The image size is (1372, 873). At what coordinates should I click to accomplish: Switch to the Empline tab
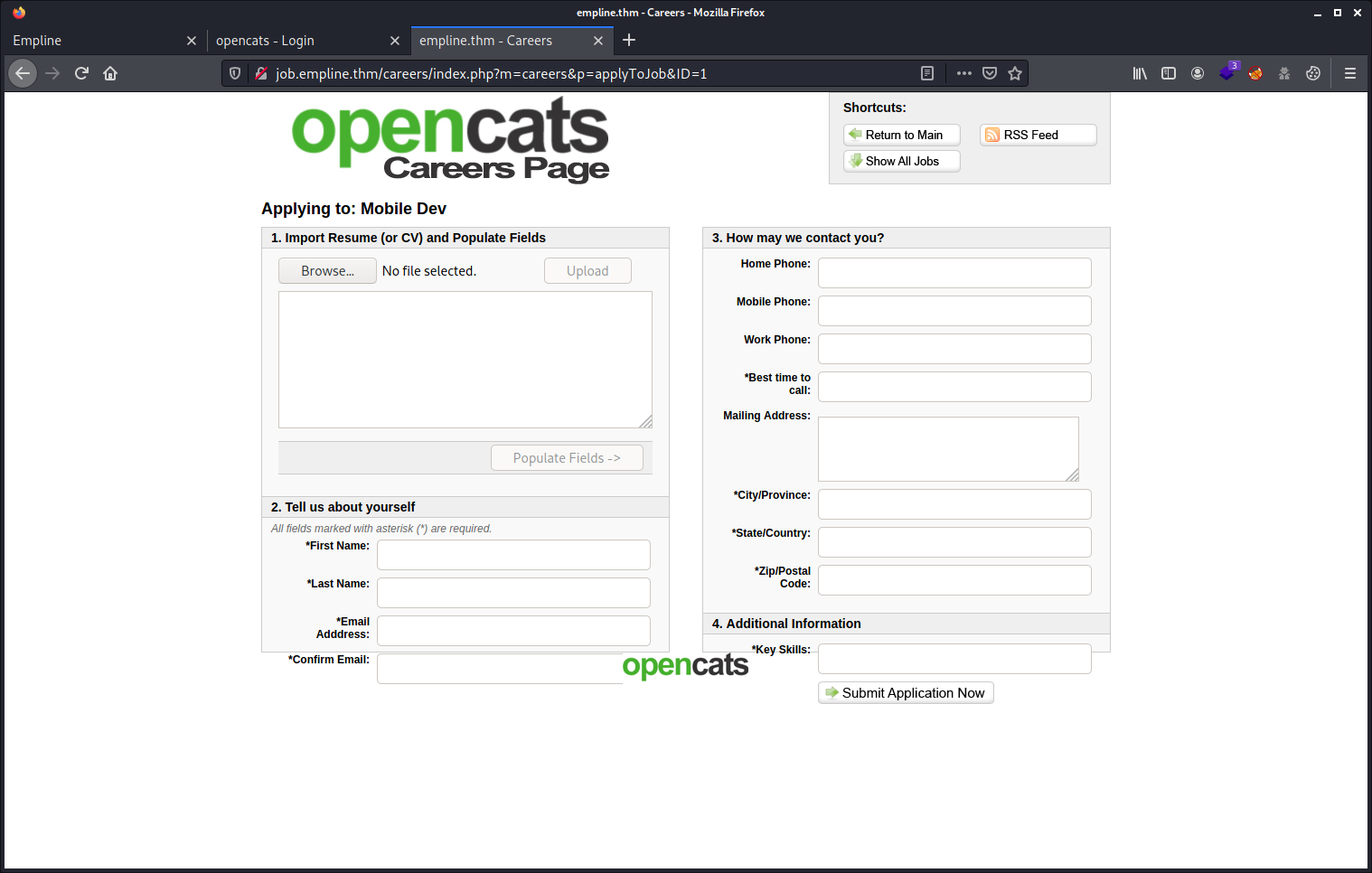[104, 41]
